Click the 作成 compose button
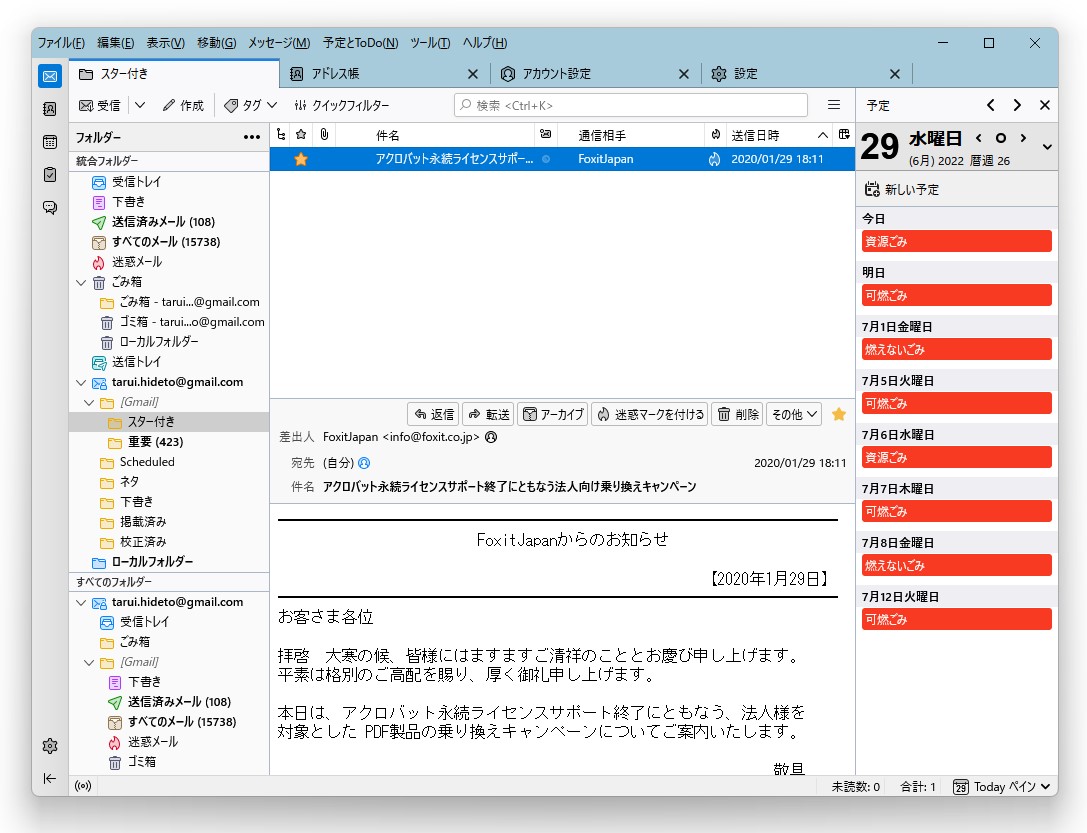Image resolution: width=1087 pixels, height=833 pixels. [183, 105]
